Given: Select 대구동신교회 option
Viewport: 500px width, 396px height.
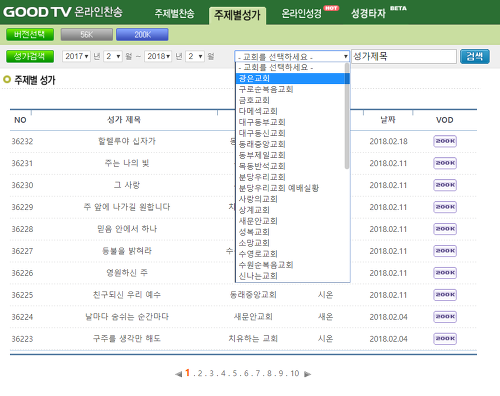Looking at the screenshot, I should tap(290, 133).
